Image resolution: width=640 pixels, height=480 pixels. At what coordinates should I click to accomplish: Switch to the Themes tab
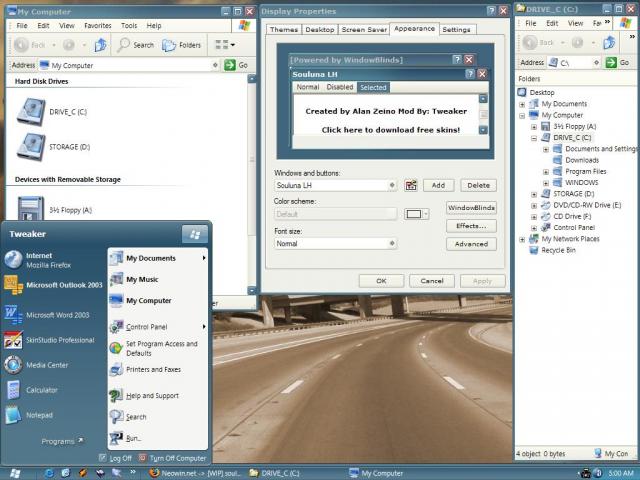pyautogui.click(x=284, y=29)
